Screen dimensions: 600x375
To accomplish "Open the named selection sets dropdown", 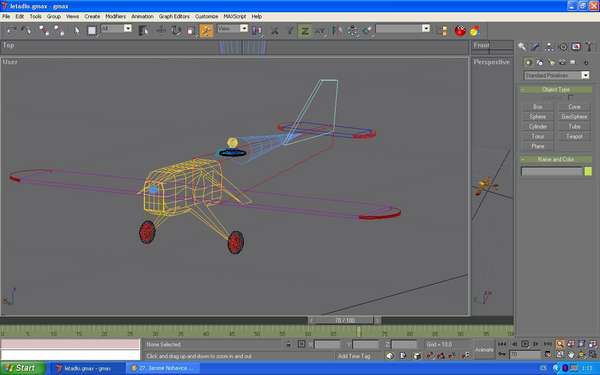I will [426, 28].
